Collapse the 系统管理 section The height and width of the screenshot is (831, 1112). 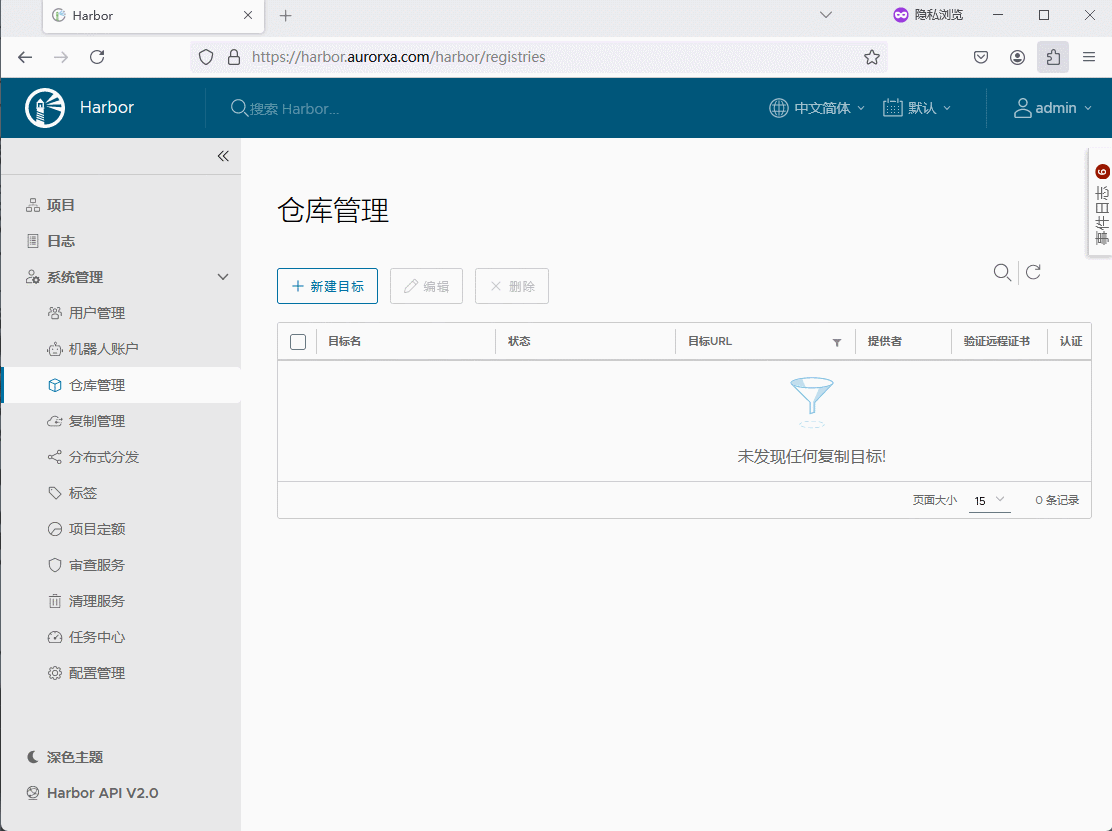[x=223, y=277]
